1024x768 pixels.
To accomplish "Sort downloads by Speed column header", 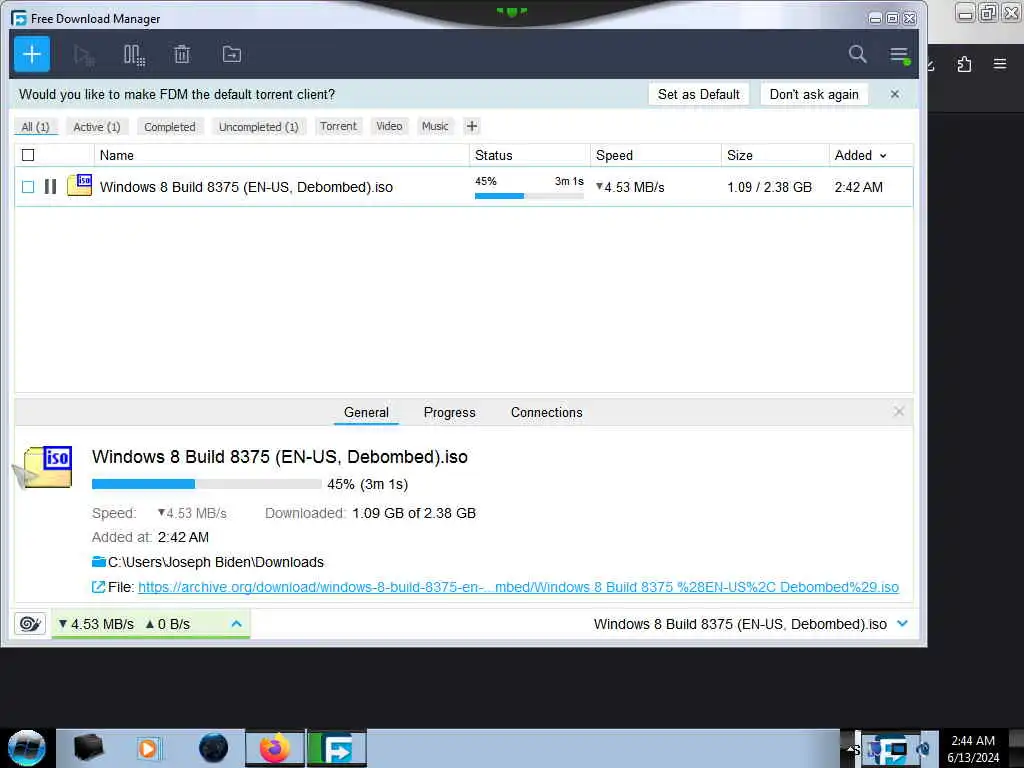I will (656, 155).
